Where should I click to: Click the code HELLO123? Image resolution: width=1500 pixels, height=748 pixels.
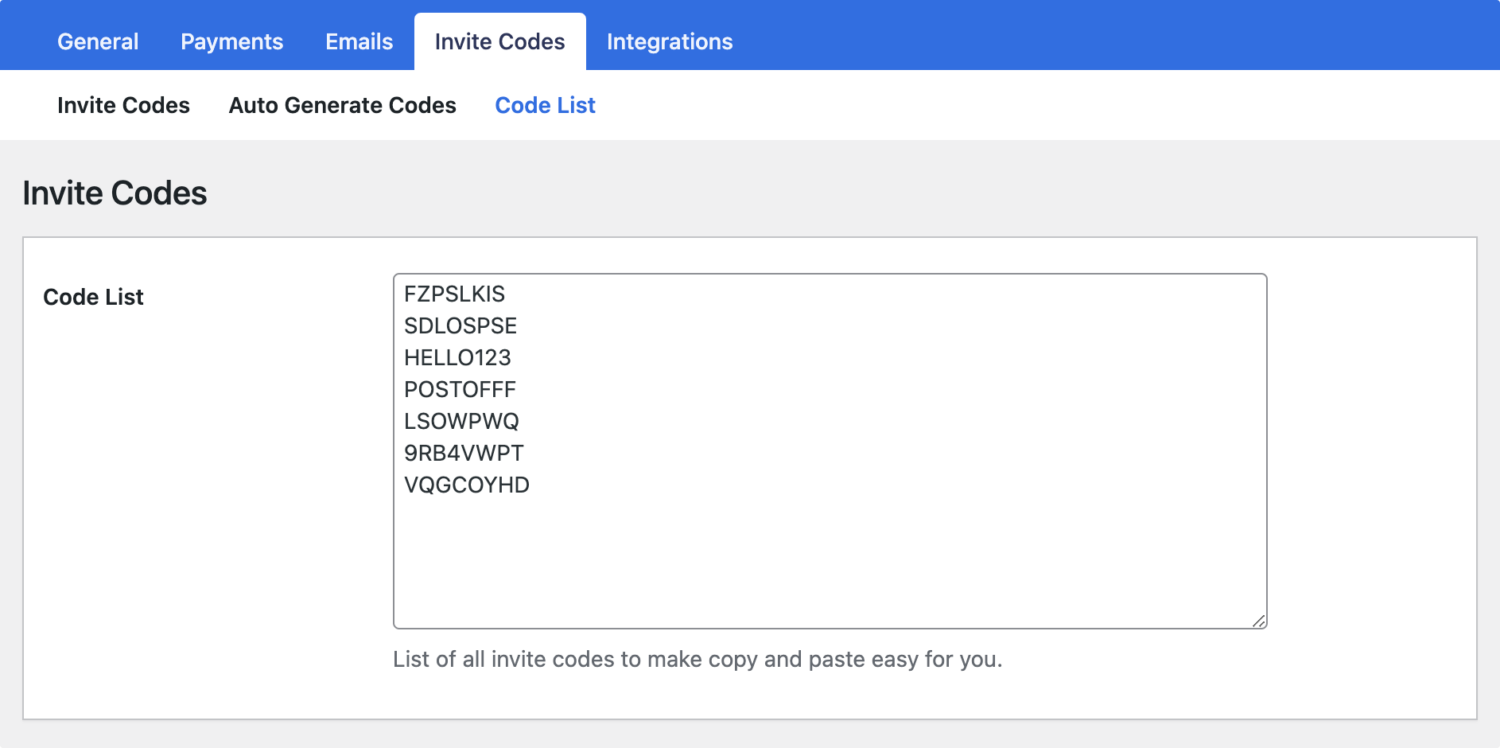point(458,358)
